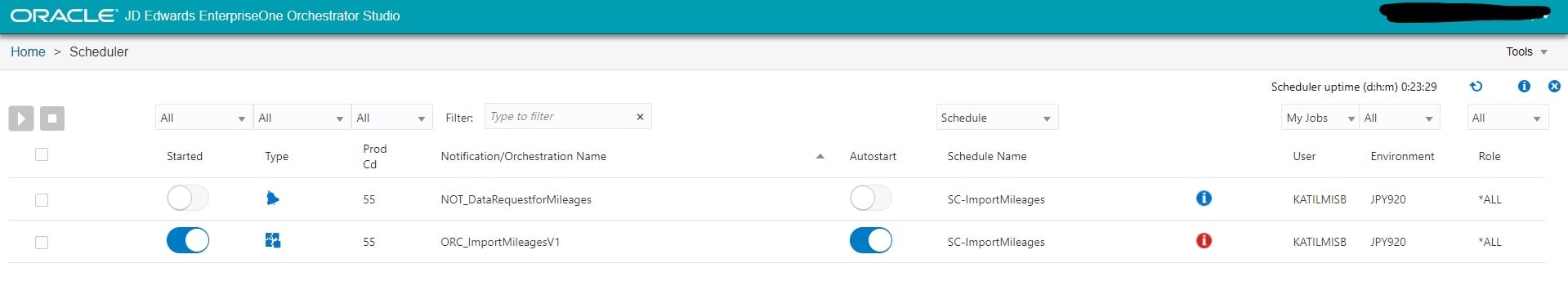
Task: Click the refresh scheduler icon
Action: click(1476, 86)
